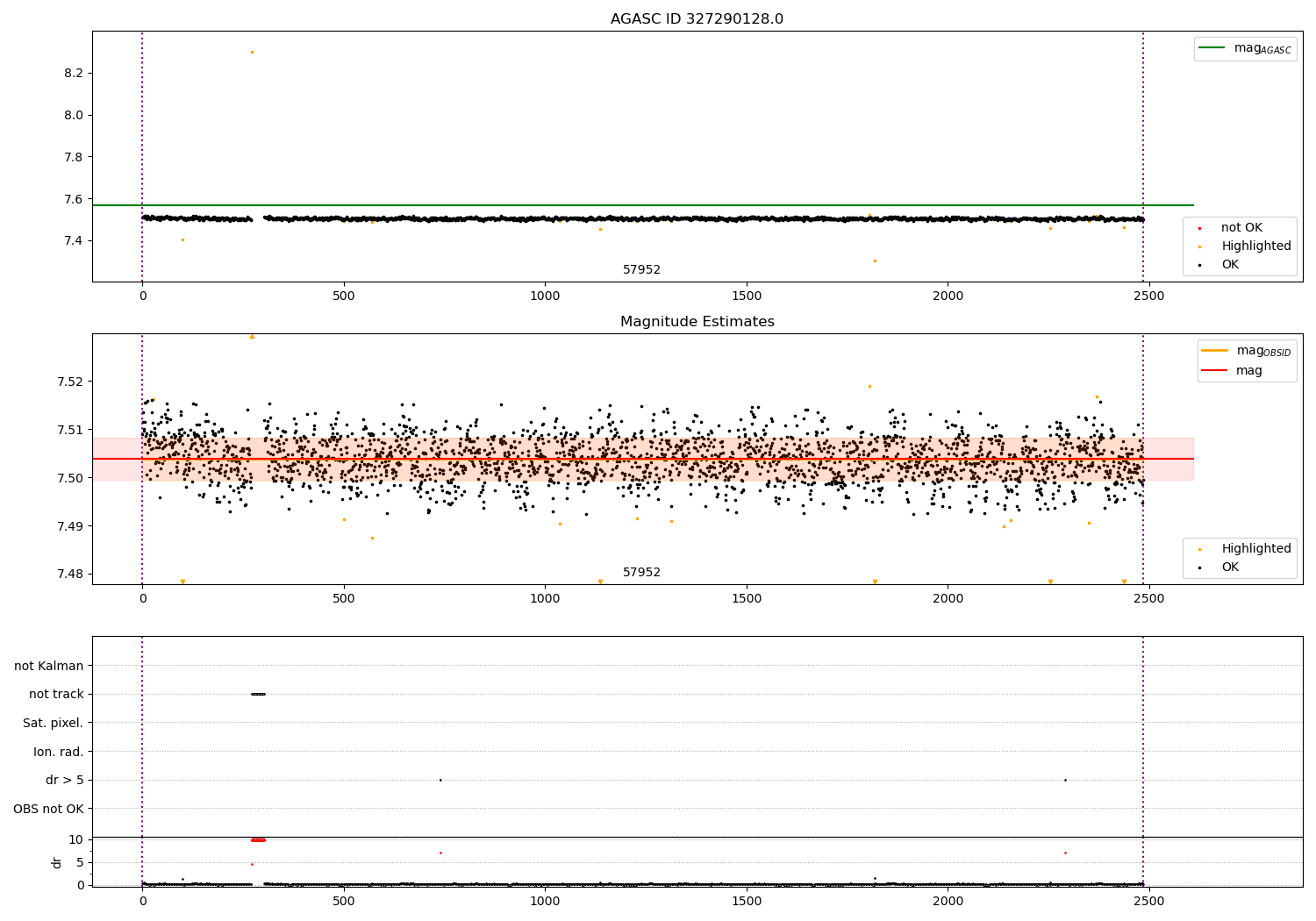Click the orange outlier point near 8.3 magnitude

252,52
